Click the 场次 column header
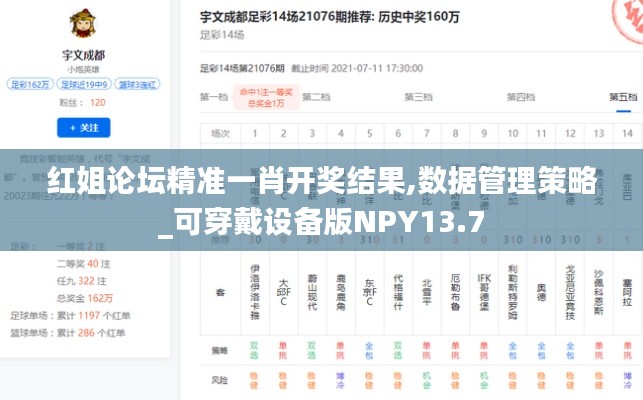The image size is (643, 400). 220,133
